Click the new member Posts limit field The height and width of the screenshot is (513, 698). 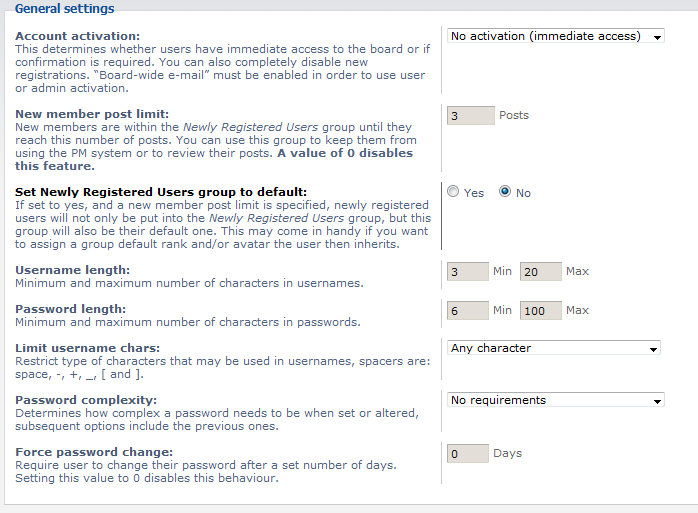470,116
